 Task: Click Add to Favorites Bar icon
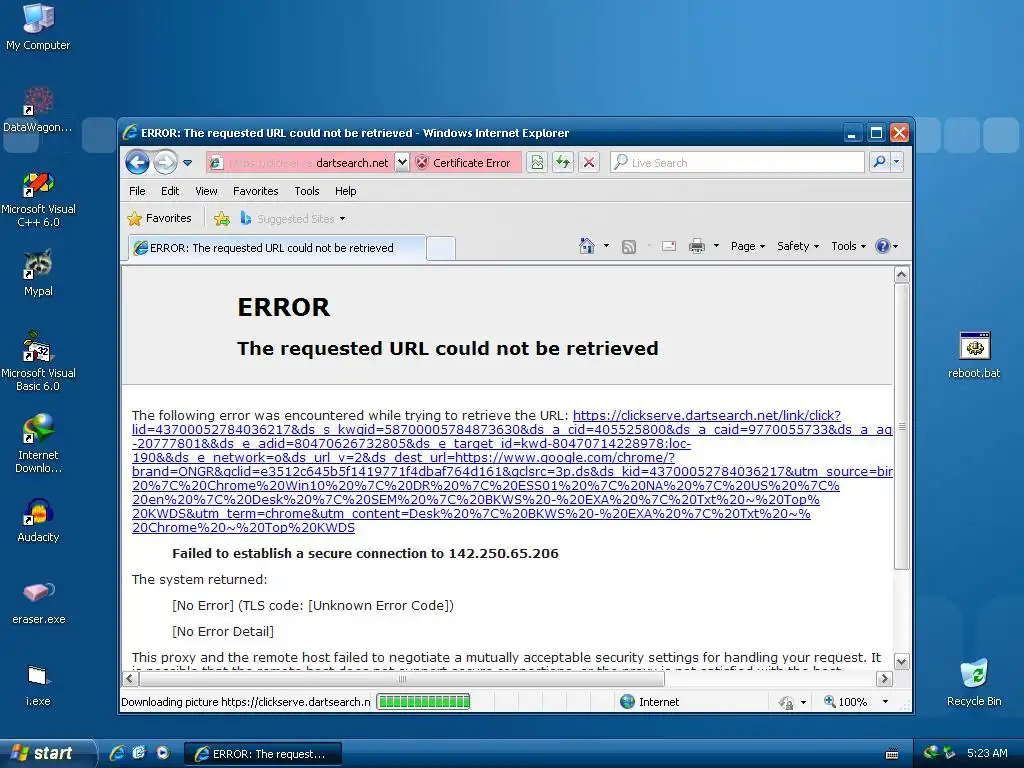(222, 219)
